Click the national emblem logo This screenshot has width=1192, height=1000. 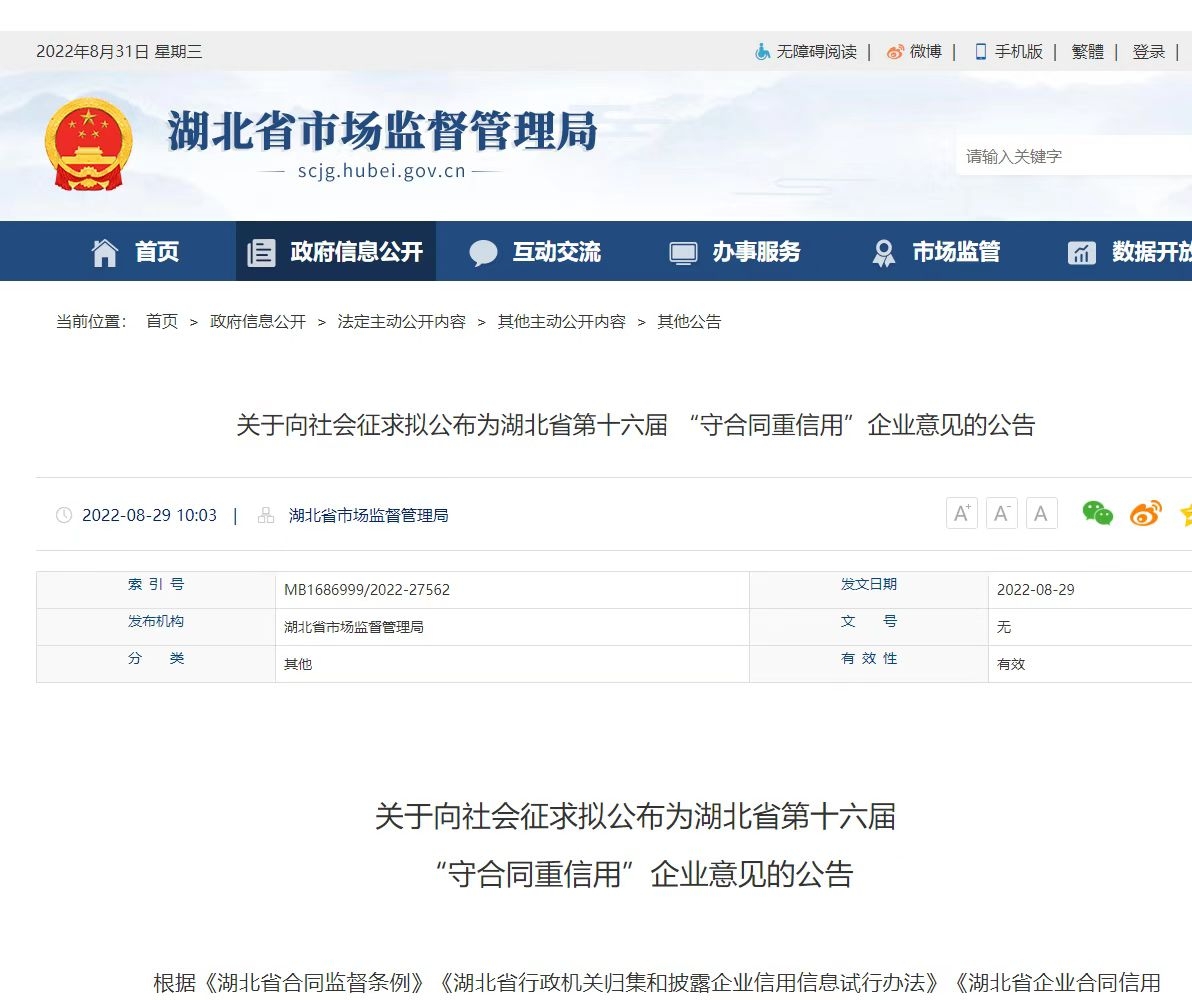coord(88,144)
